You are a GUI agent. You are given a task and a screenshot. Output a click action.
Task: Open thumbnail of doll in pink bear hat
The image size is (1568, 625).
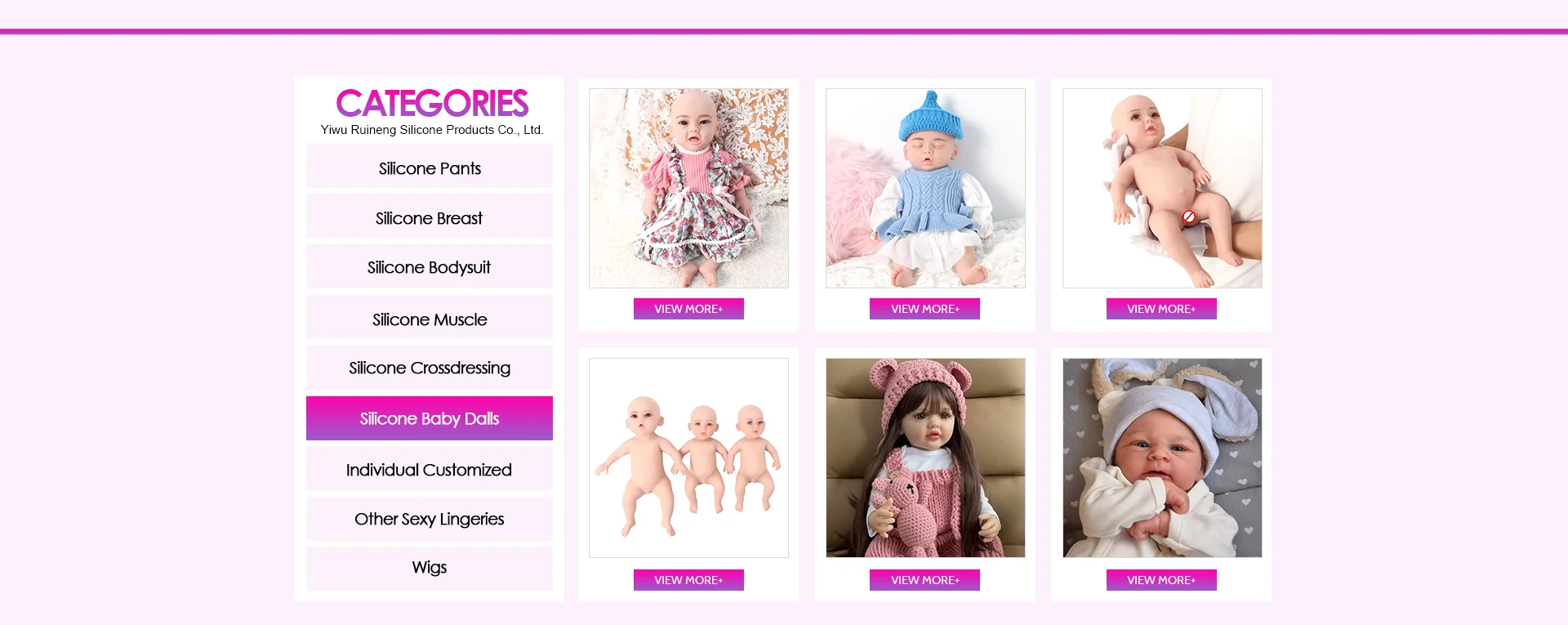(x=925, y=458)
